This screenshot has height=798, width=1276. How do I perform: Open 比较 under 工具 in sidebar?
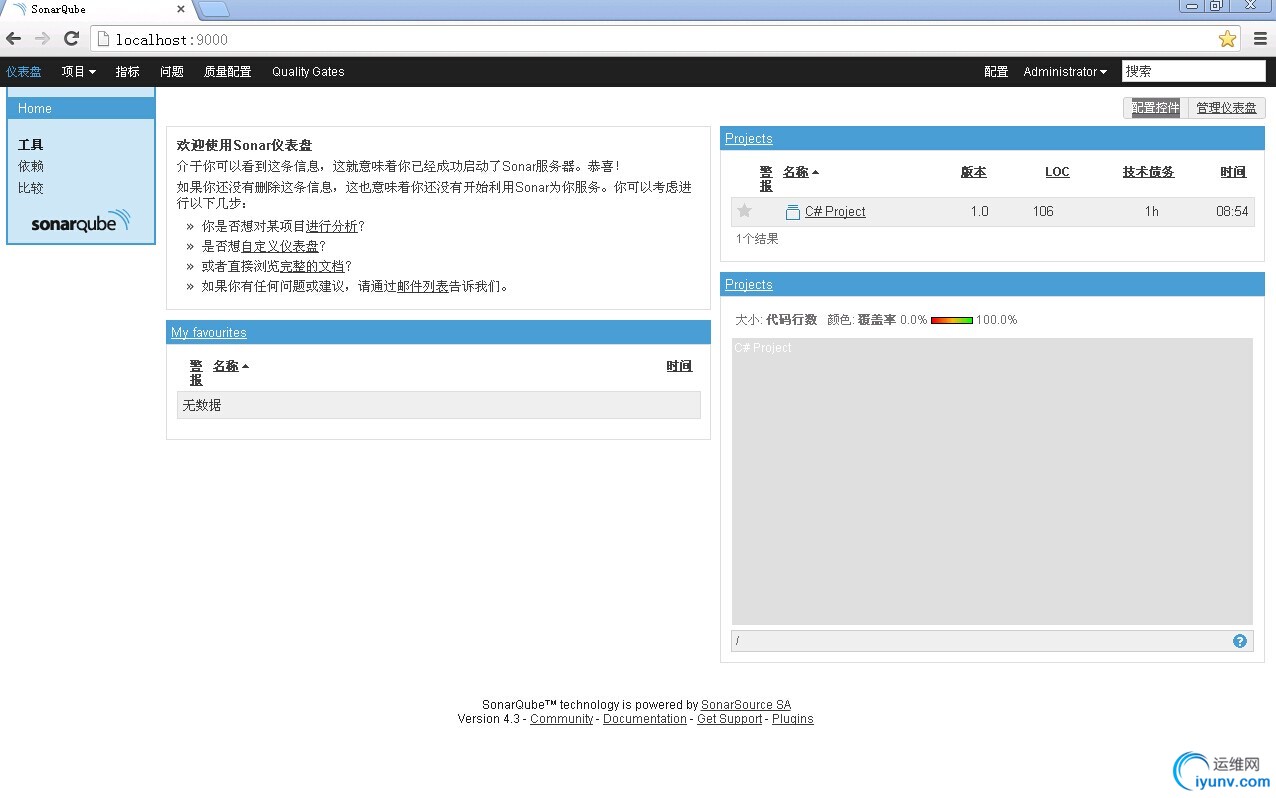pyautogui.click(x=31, y=188)
